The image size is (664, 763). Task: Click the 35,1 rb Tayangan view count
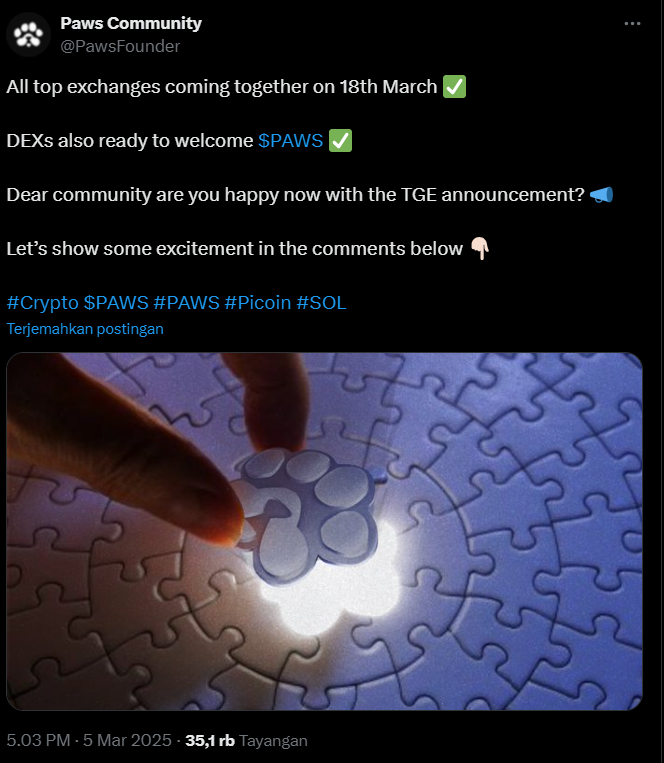(246, 740)
